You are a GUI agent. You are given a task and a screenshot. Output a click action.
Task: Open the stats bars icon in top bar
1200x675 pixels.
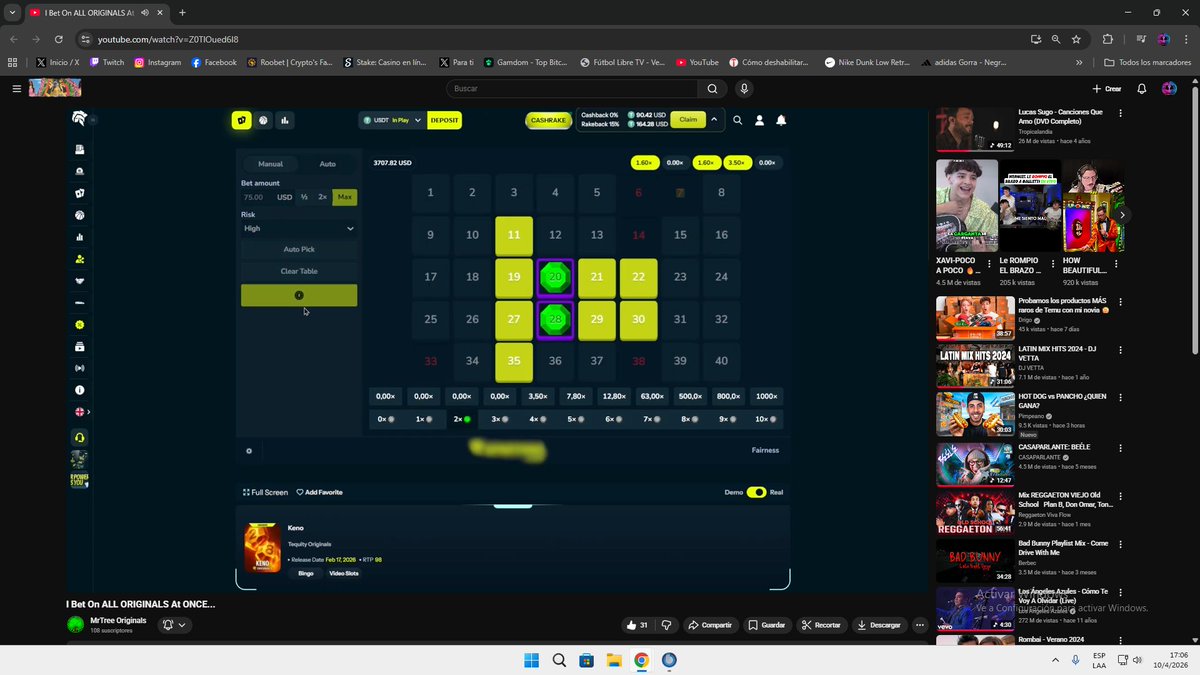click(285, 120)
